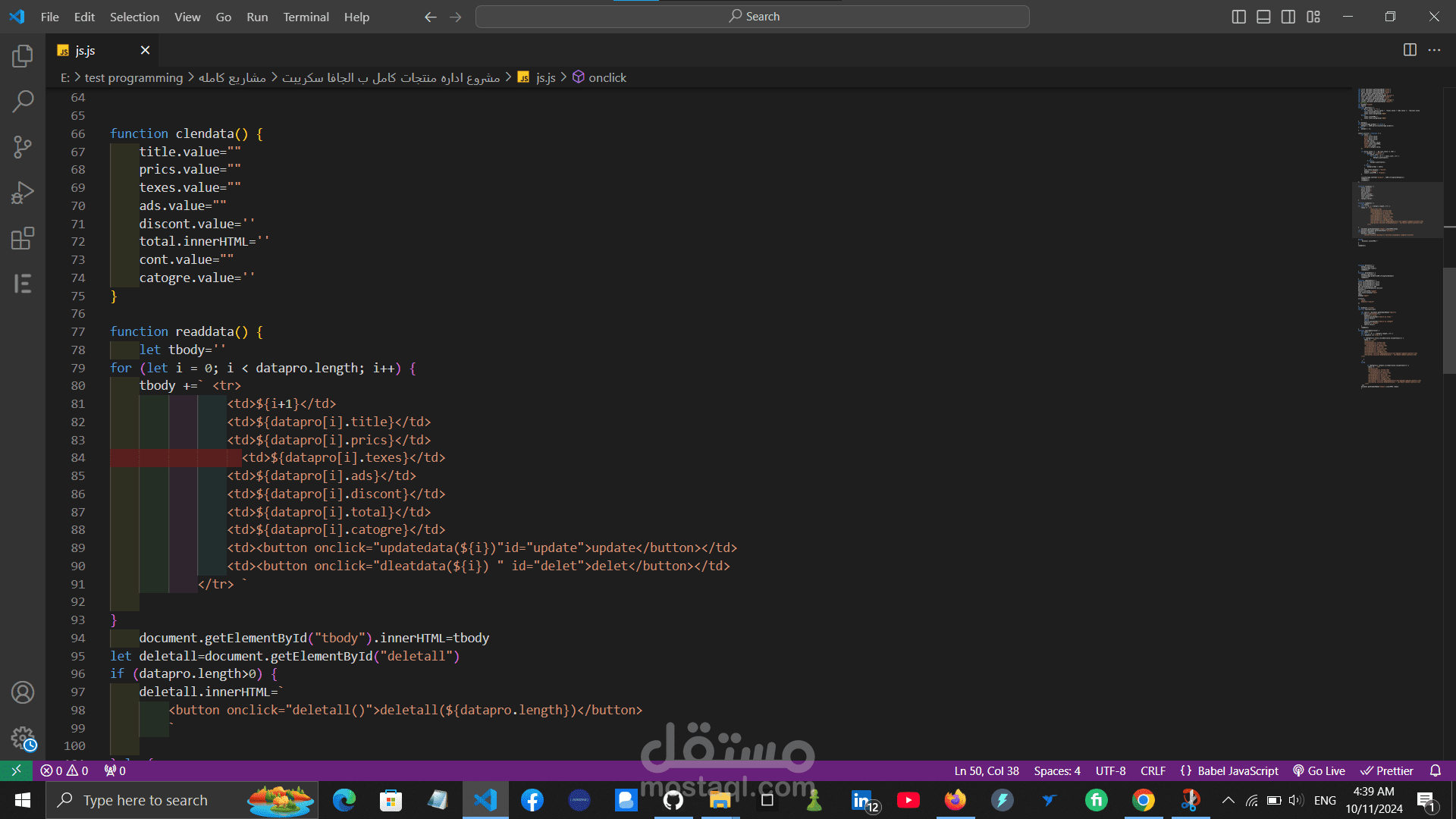Select the js.js editor tab

[86, 50]
